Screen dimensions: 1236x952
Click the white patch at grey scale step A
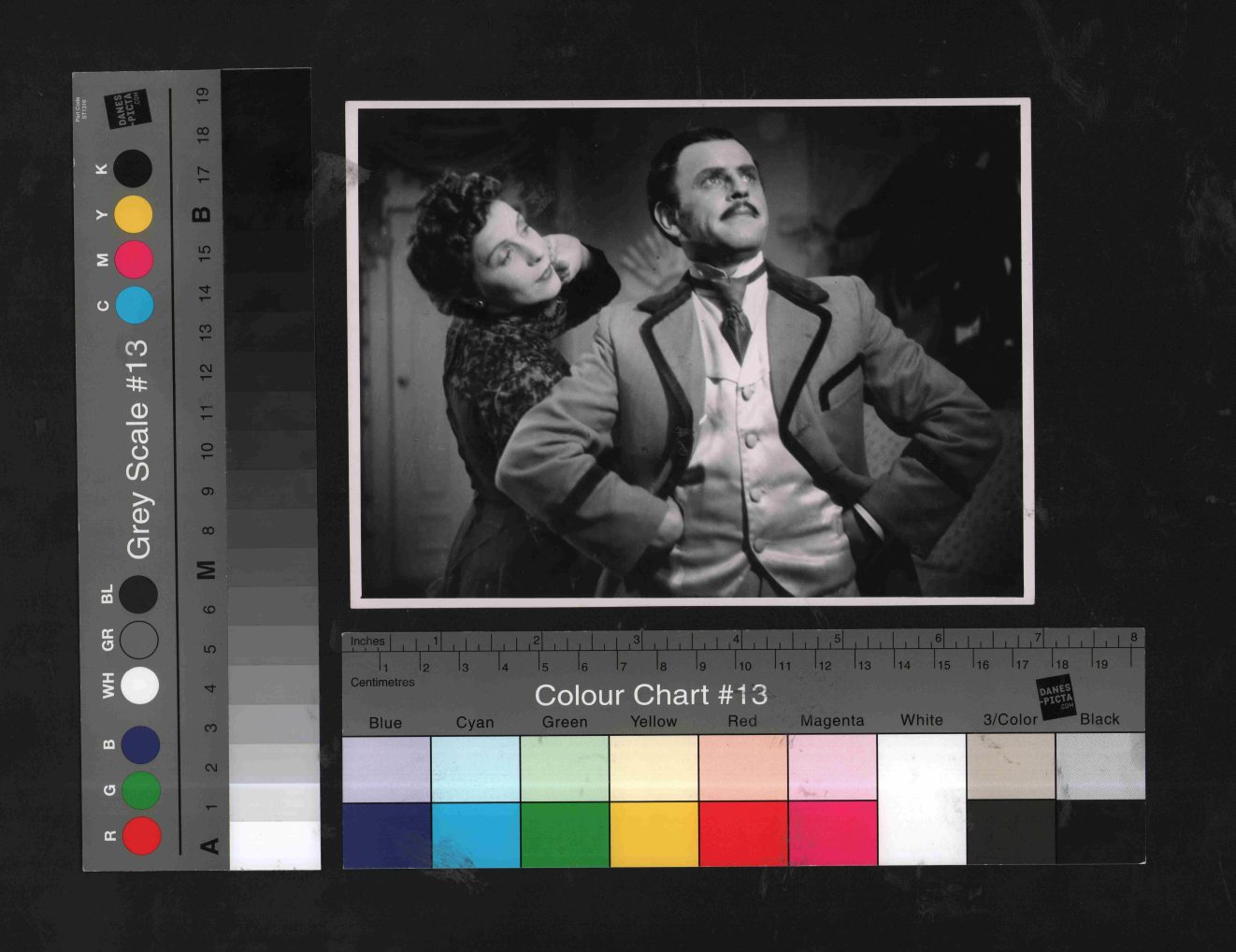tap(274, 844)
